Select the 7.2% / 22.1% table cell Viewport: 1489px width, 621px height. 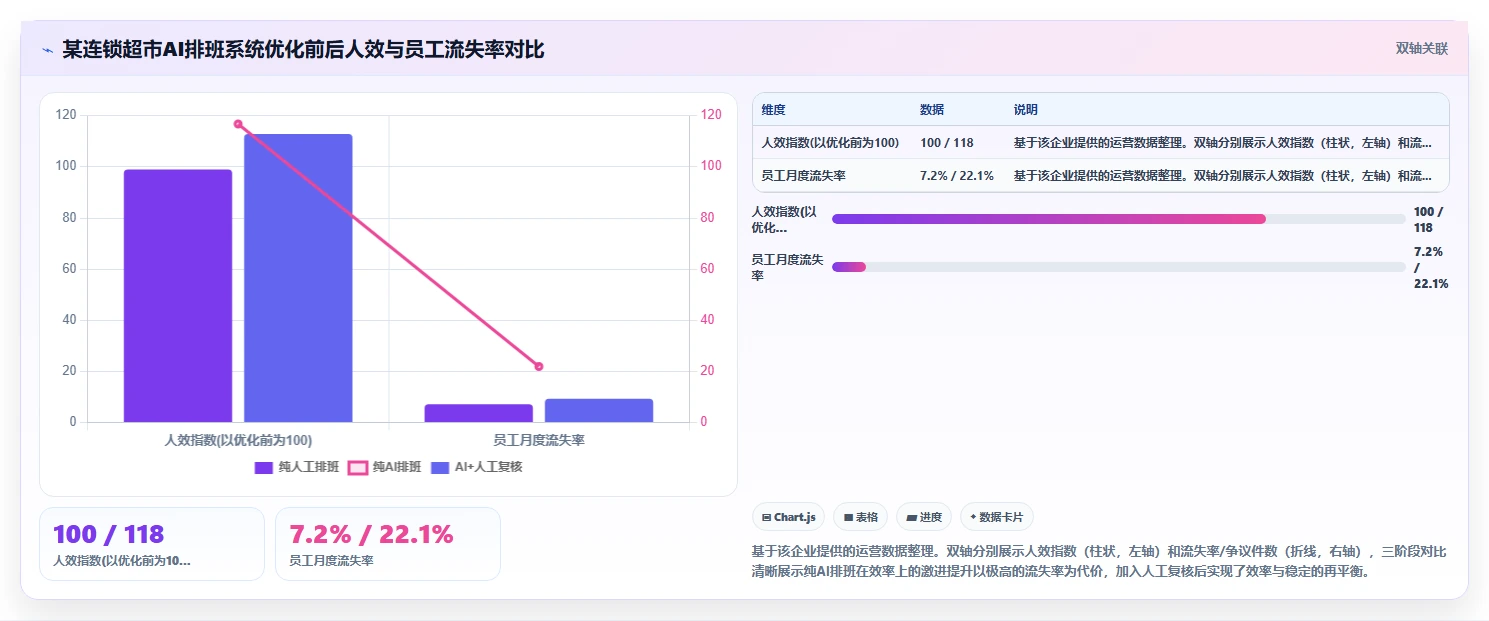(957, 176)
